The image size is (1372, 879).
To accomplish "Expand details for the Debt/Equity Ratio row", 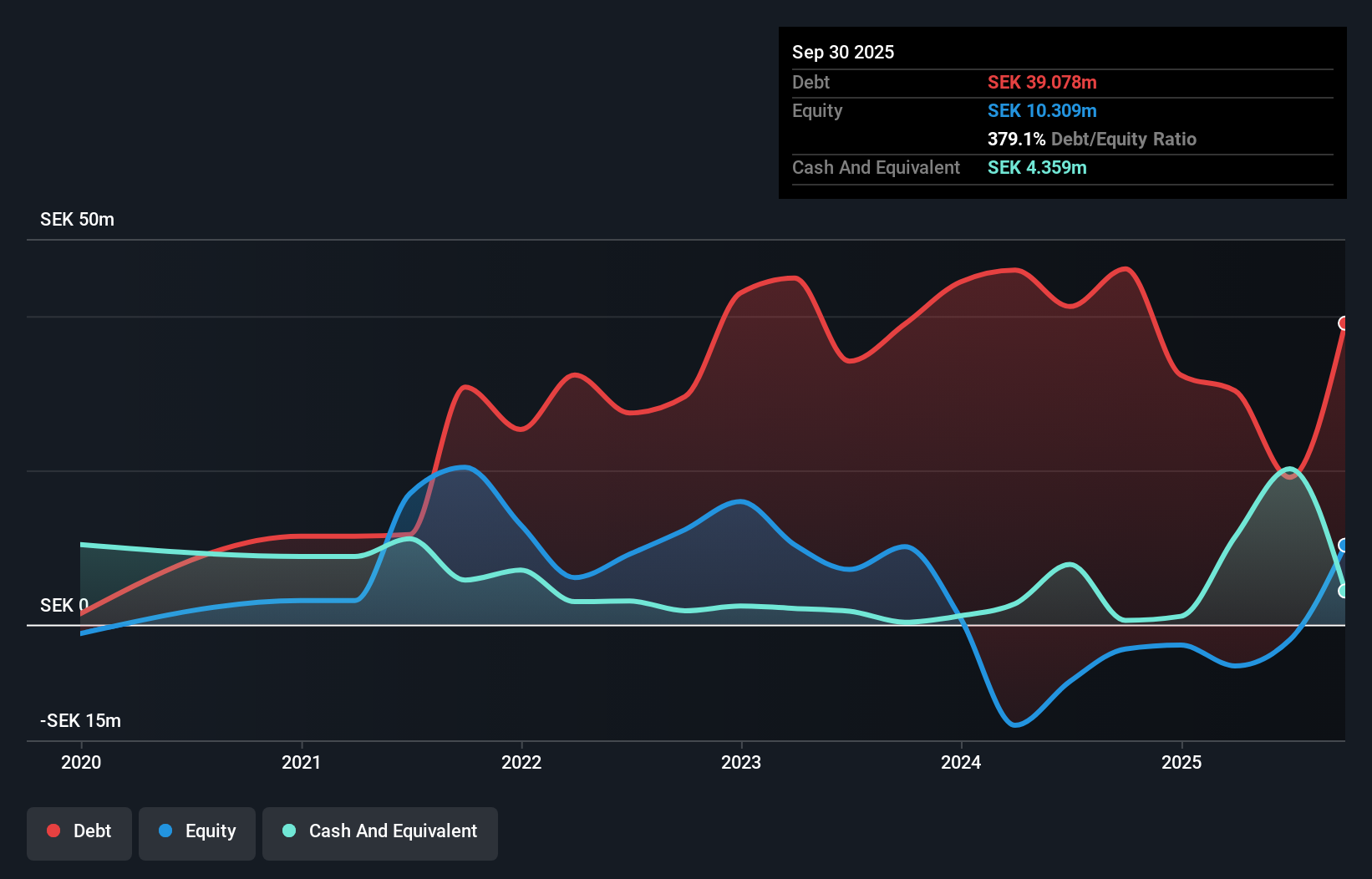I will (x=1092, y=139).
